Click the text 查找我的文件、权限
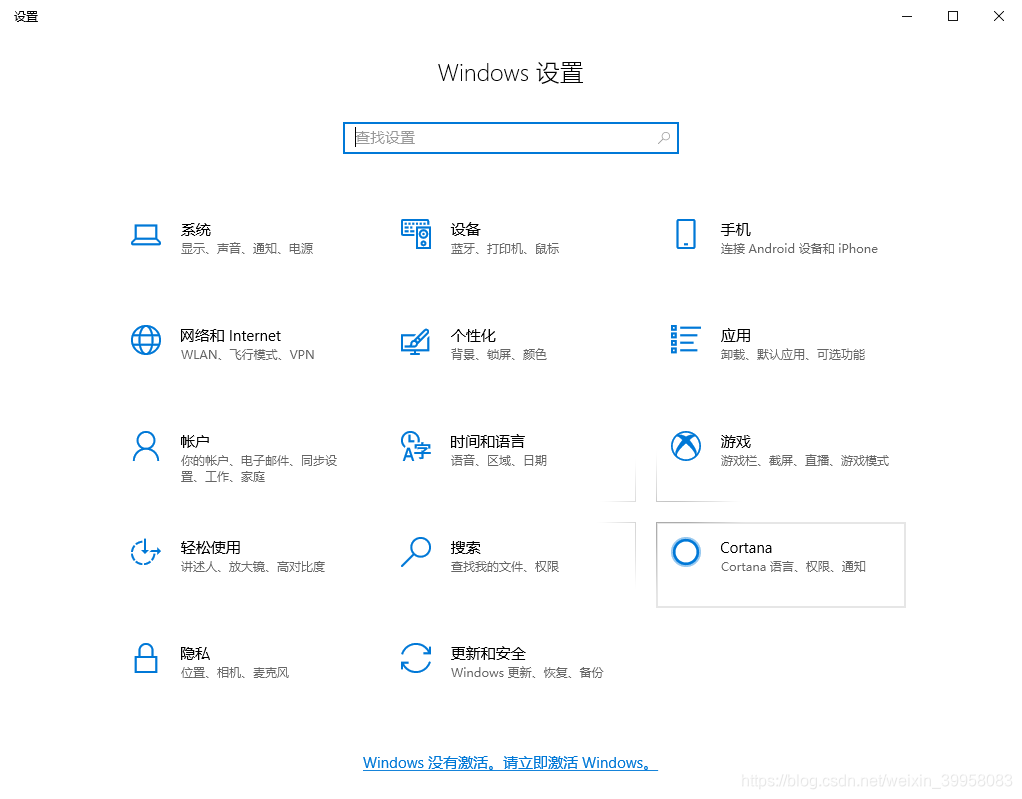Viewport: 1022px width, 799px height. point(504,566)
